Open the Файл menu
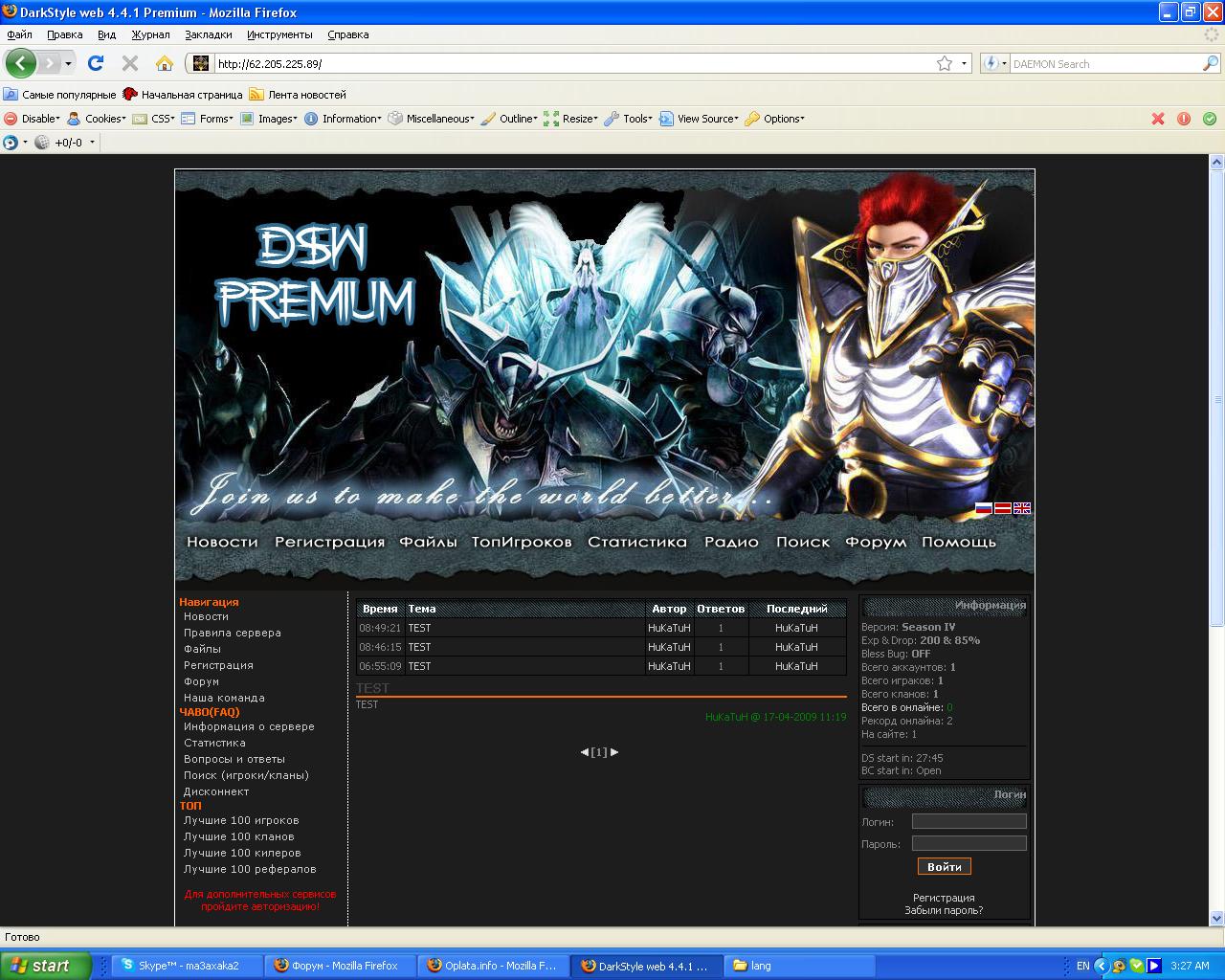This screenshot has height=980, width=1225. (x=19, y=34)
